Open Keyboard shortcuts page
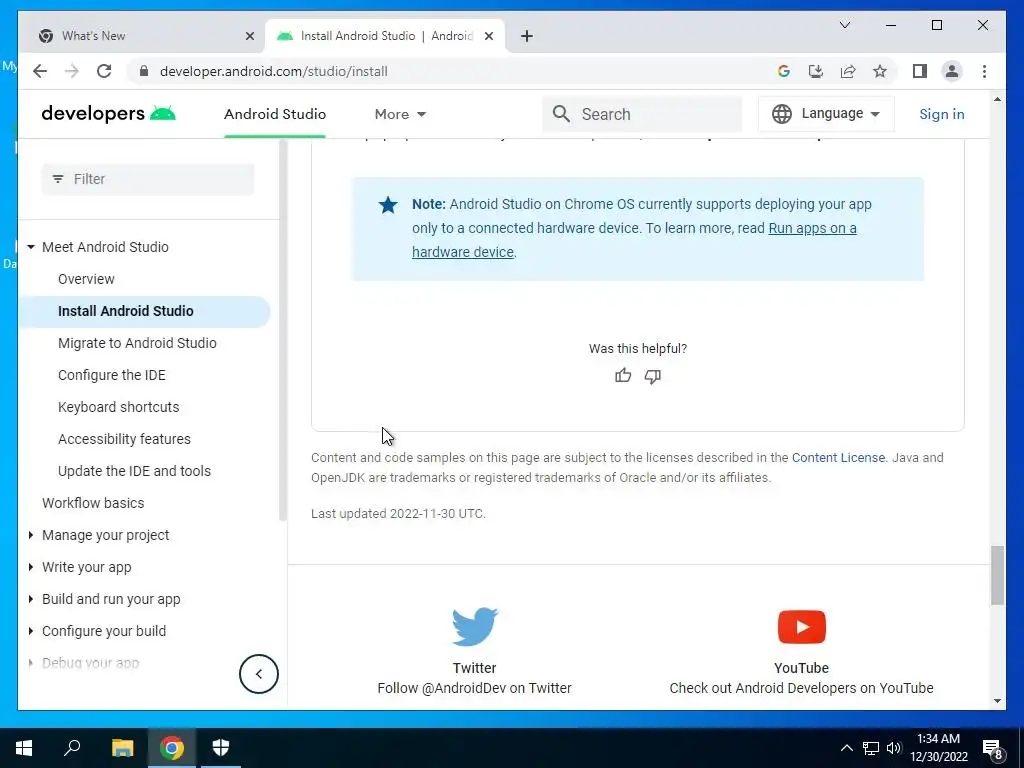The width and height of the screenshot is (1024, 768). click(118, 407)
